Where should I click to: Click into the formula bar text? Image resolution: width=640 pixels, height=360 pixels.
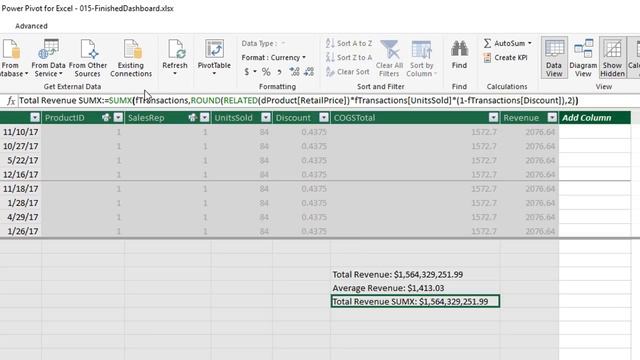click(298, 100)
